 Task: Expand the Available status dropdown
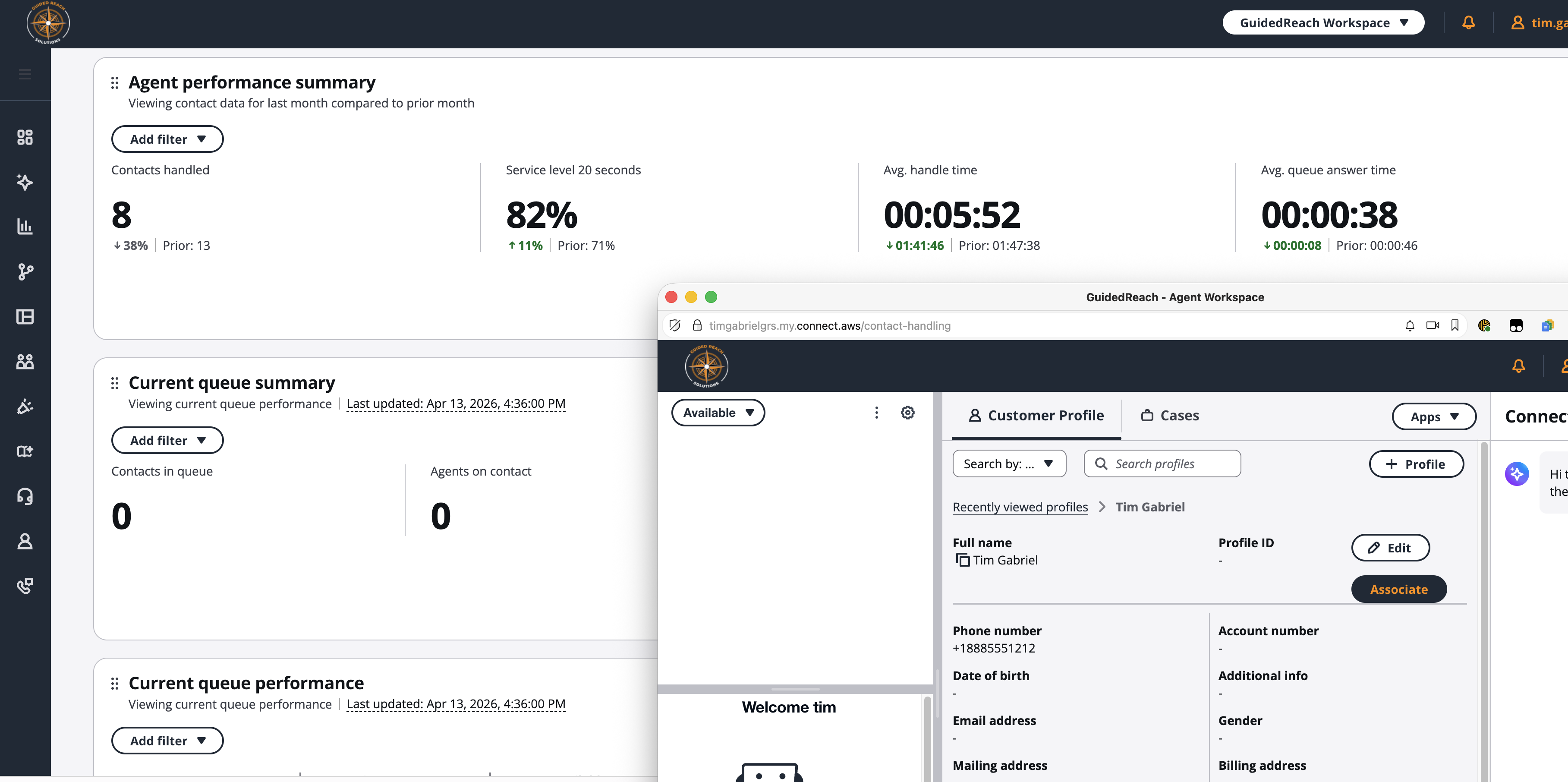coord(718,412)
